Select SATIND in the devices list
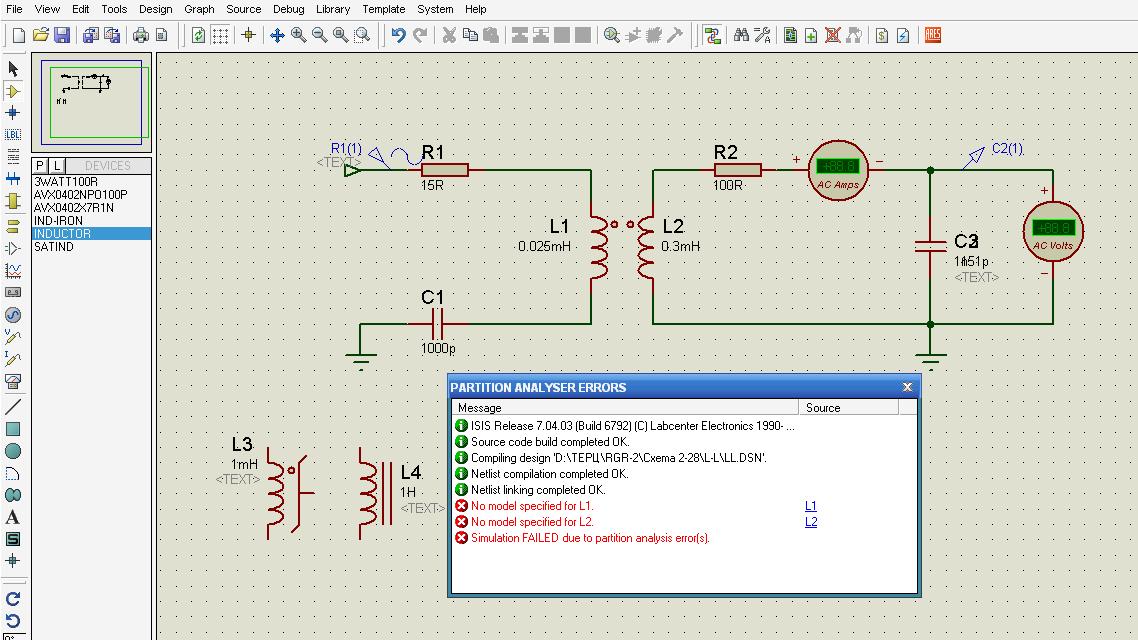 [54, 247]
